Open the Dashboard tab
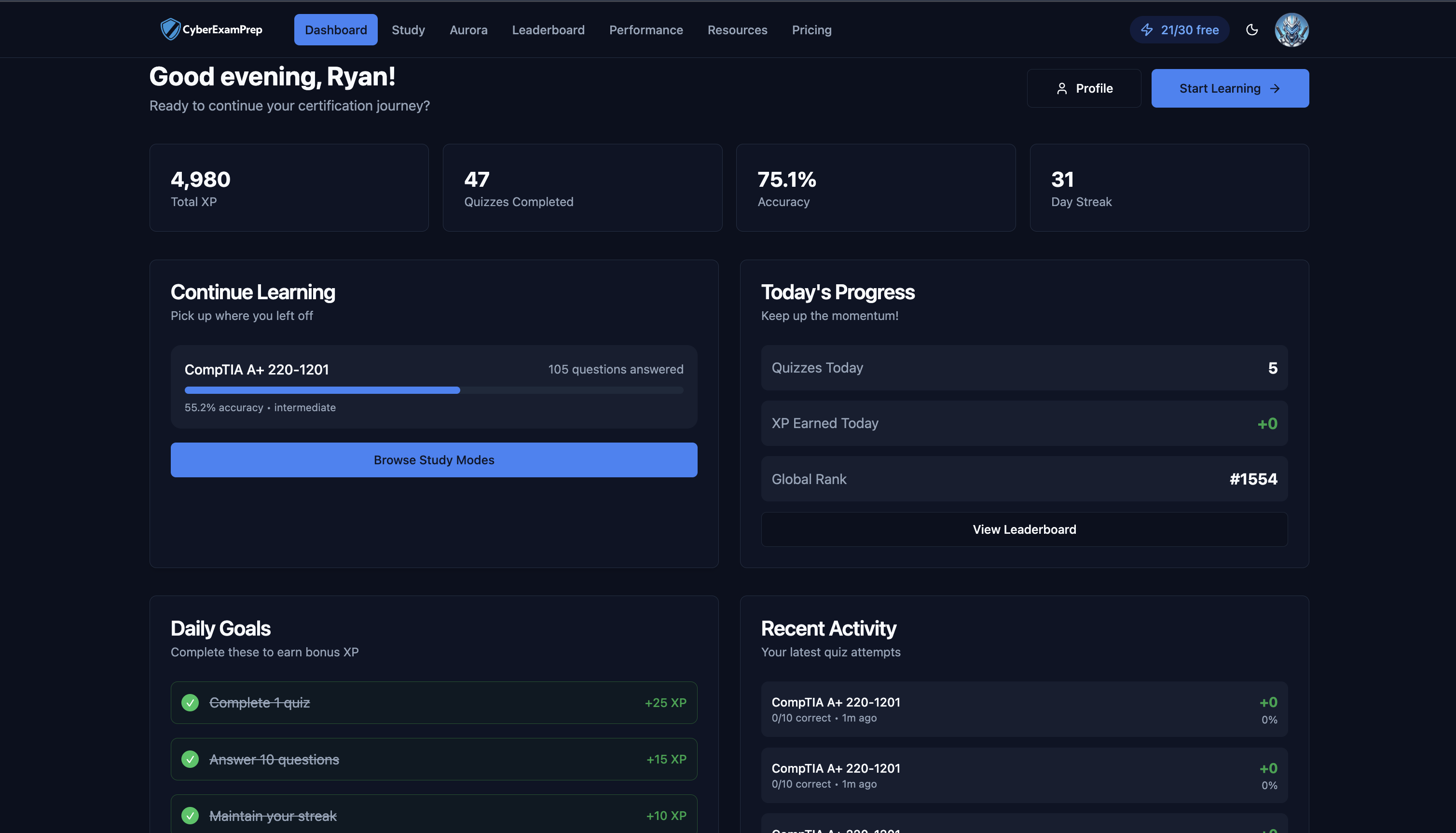This screenshot has height=833, width=1456. 336,30
